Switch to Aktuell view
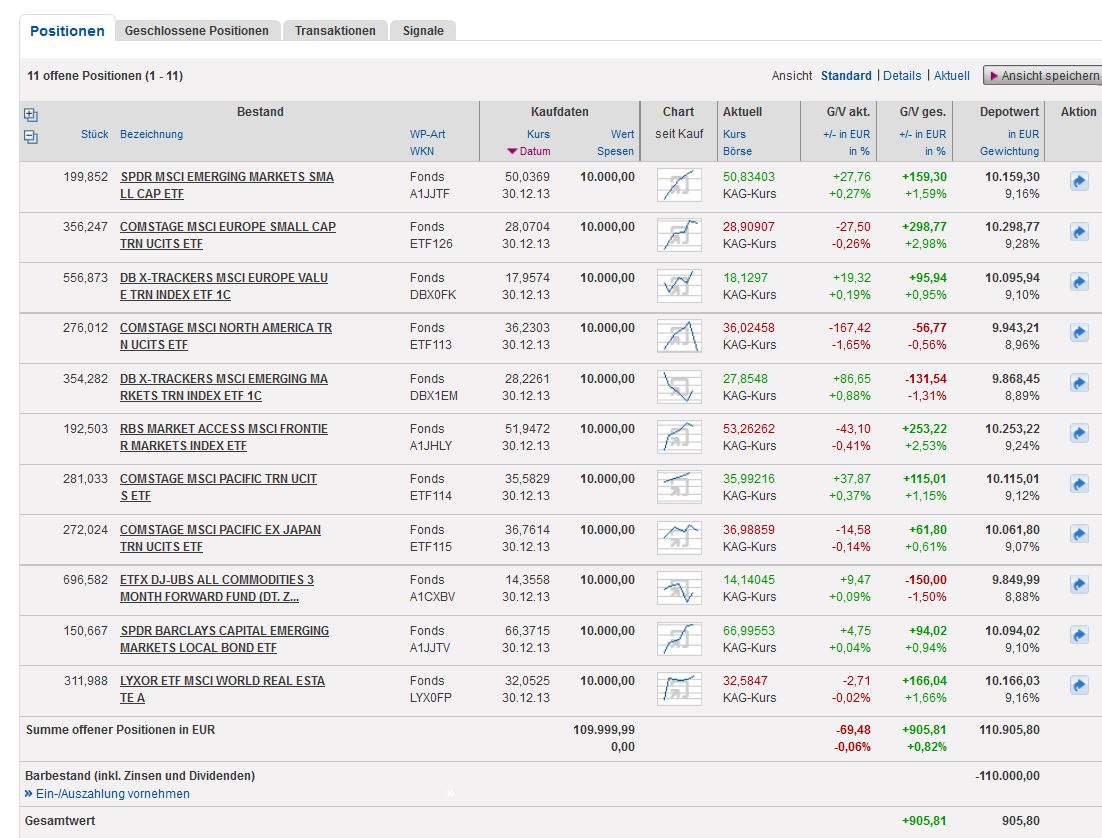1102x838 pixels. (952, 76)
